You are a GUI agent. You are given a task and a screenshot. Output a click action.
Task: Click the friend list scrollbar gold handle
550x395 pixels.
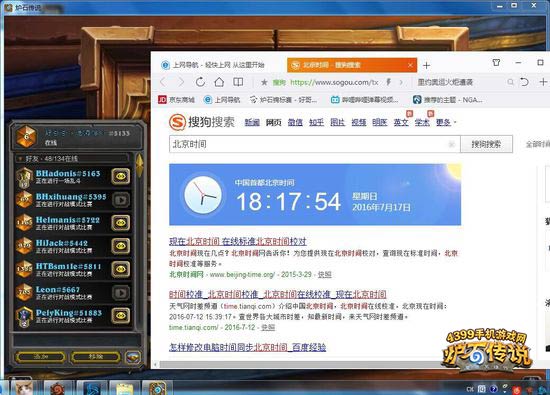point(140,166)
